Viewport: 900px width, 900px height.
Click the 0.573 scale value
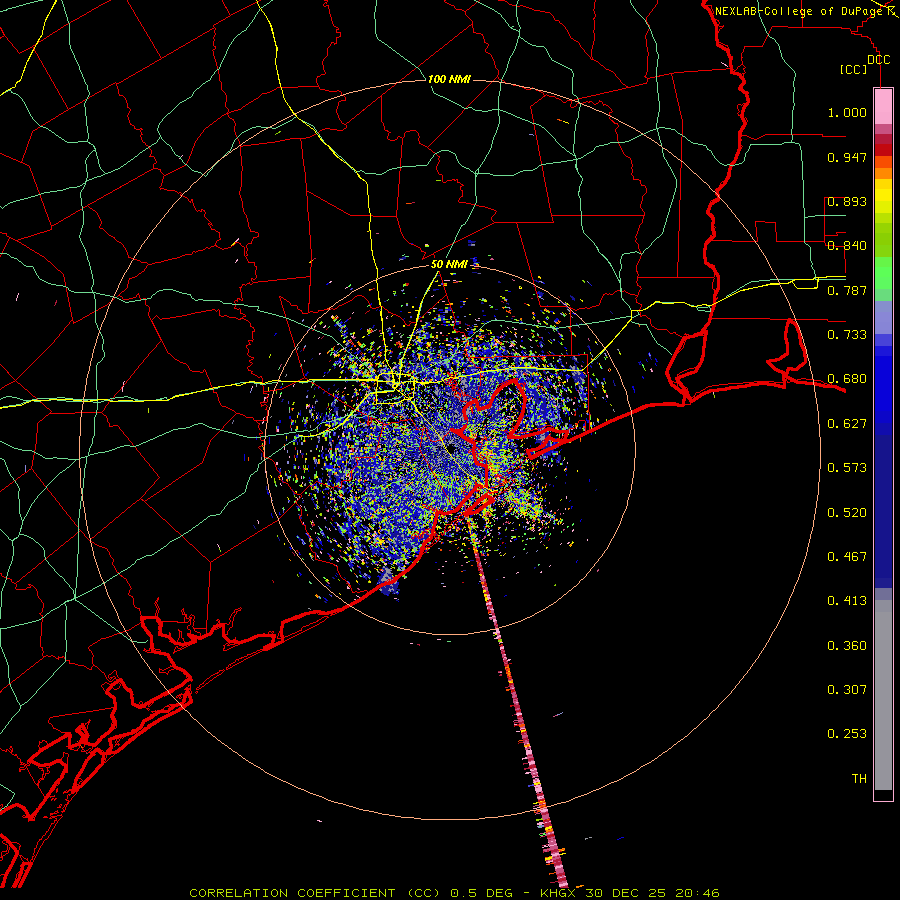point(847,468)
